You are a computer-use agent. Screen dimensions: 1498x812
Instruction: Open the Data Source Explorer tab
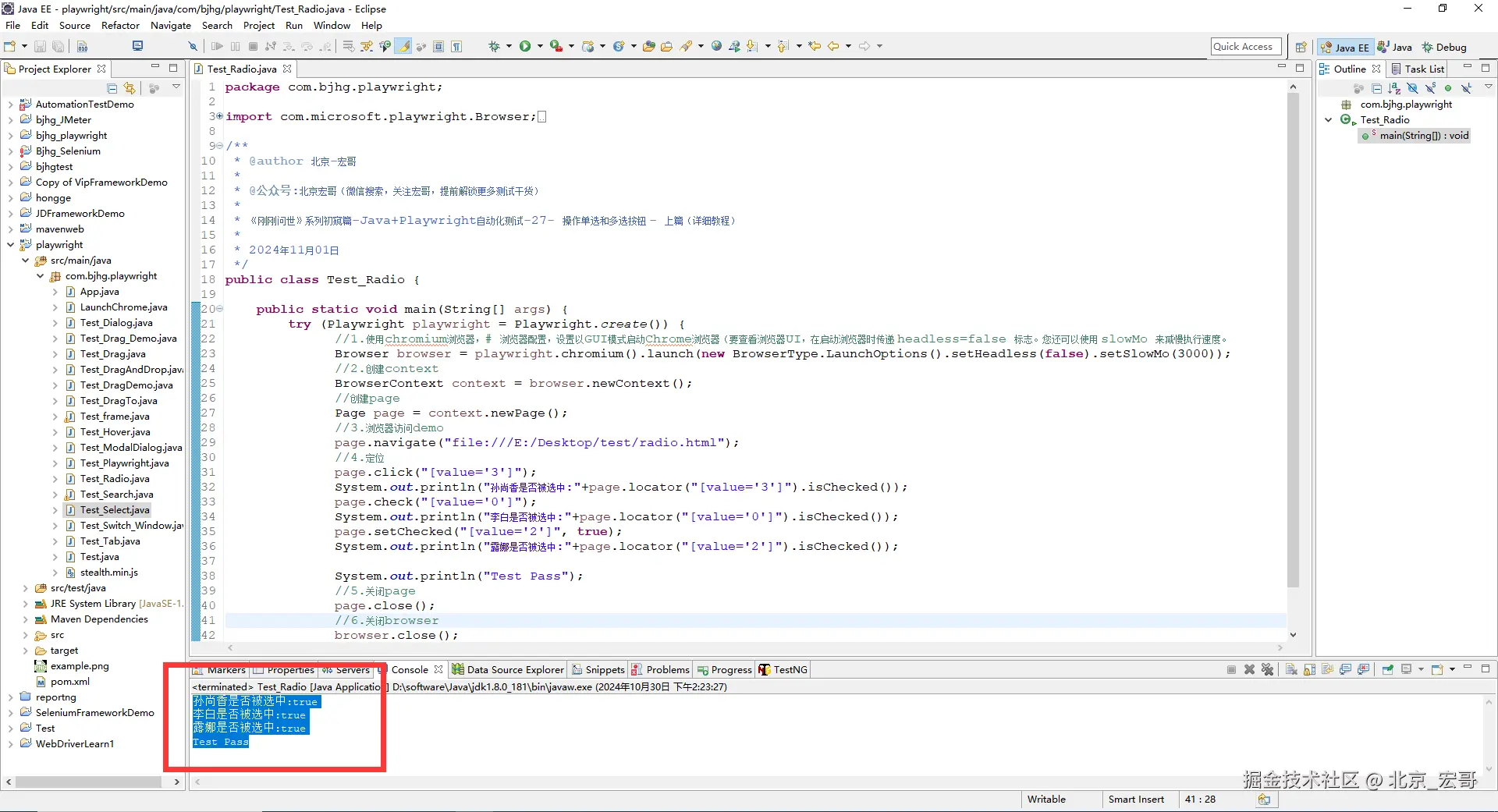508,669
